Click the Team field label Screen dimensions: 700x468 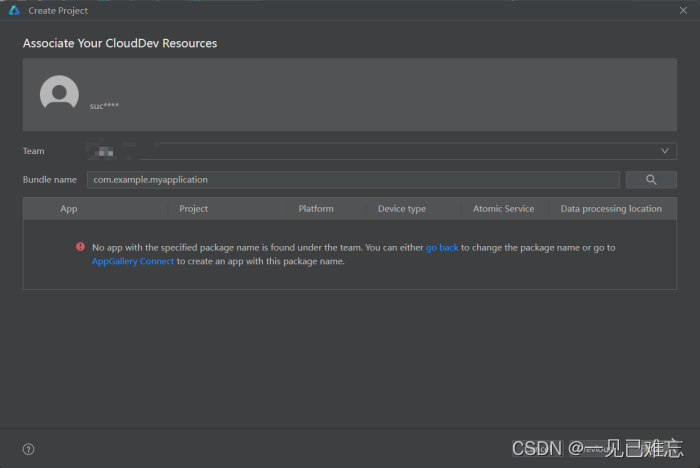34,151
